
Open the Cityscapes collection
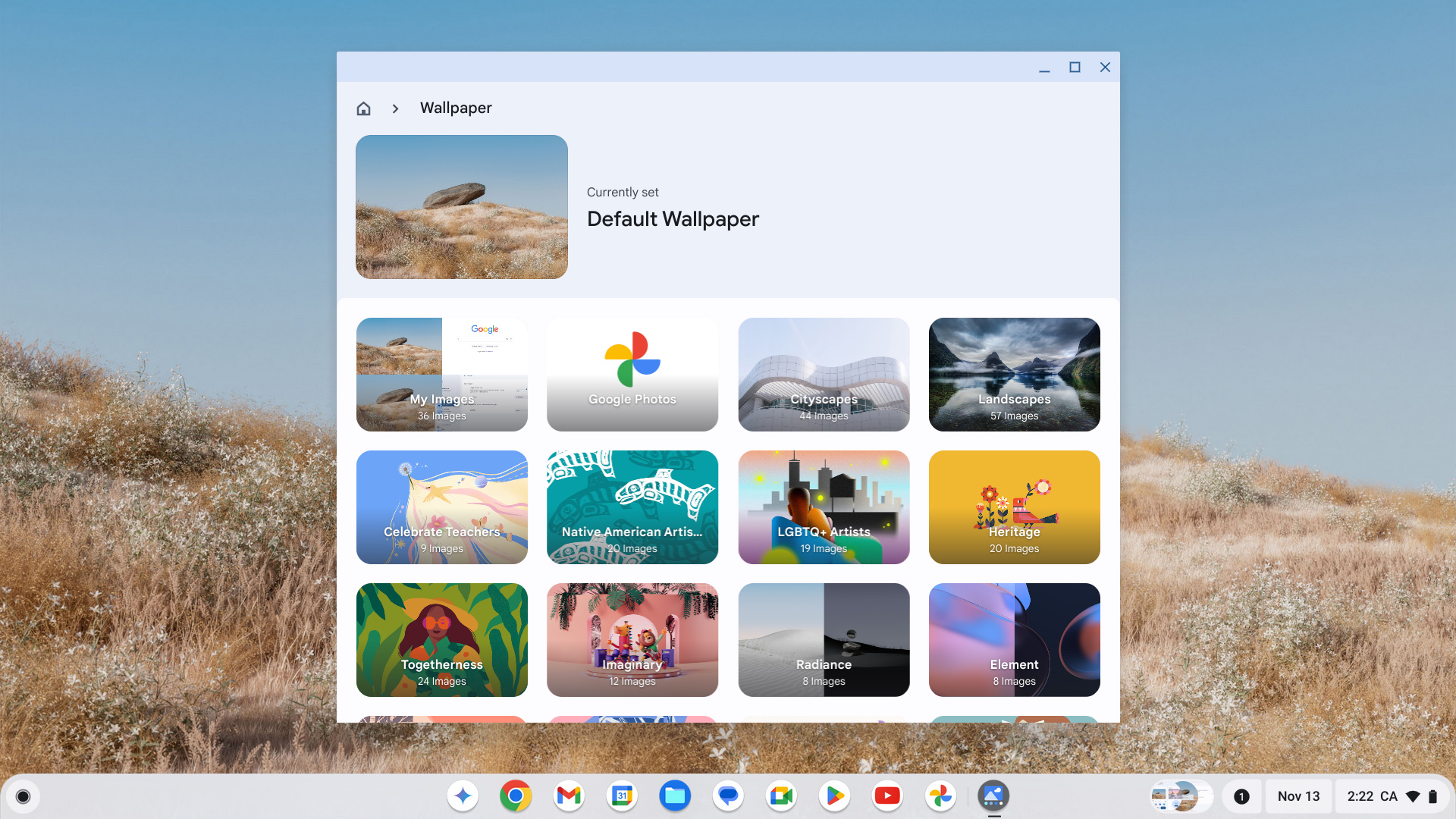pyautogui.click(x=824, y=375)
